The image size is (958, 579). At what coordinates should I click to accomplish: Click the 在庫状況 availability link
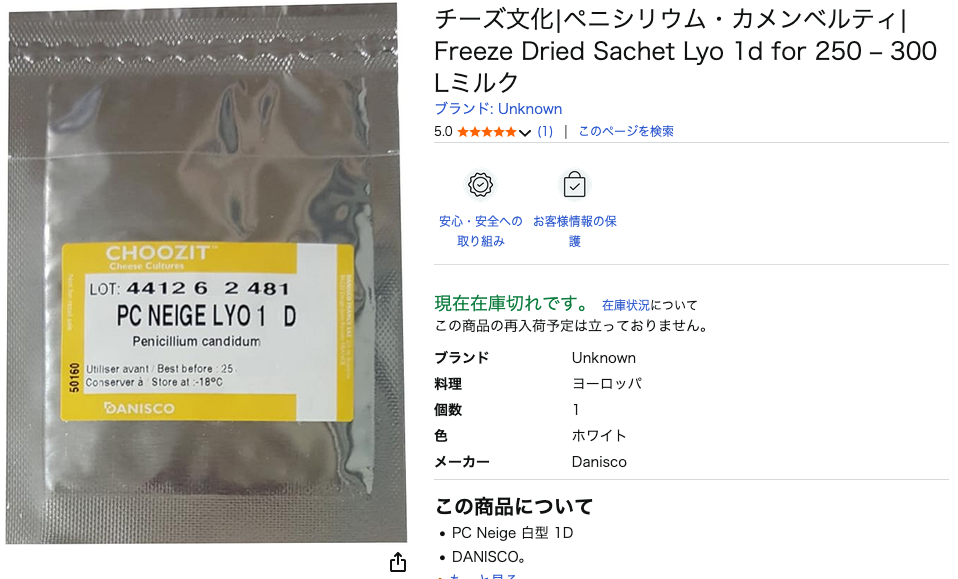click(x=626, y=305)
